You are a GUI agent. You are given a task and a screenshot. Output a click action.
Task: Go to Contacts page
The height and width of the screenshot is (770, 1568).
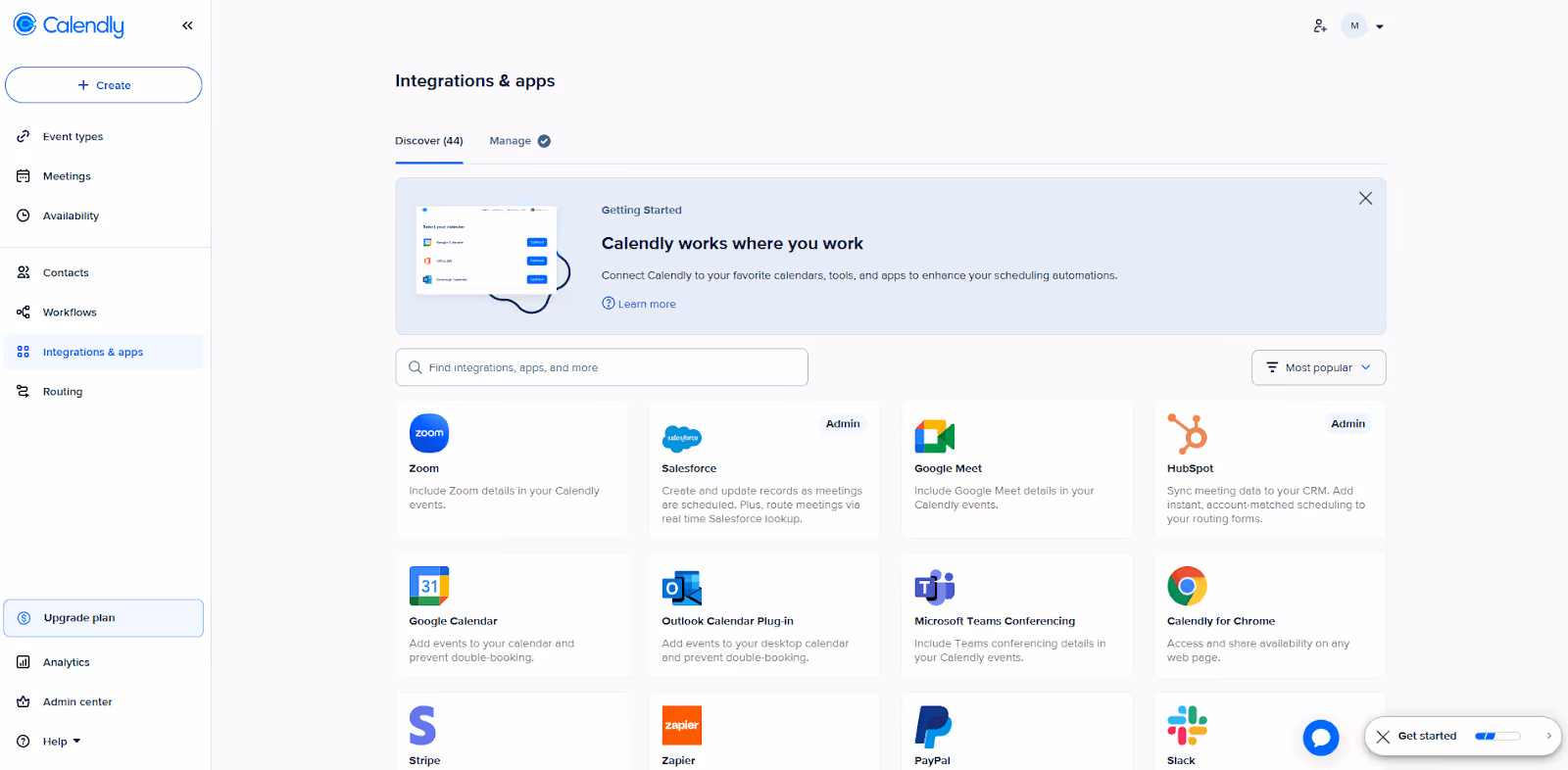pos(66,272)
